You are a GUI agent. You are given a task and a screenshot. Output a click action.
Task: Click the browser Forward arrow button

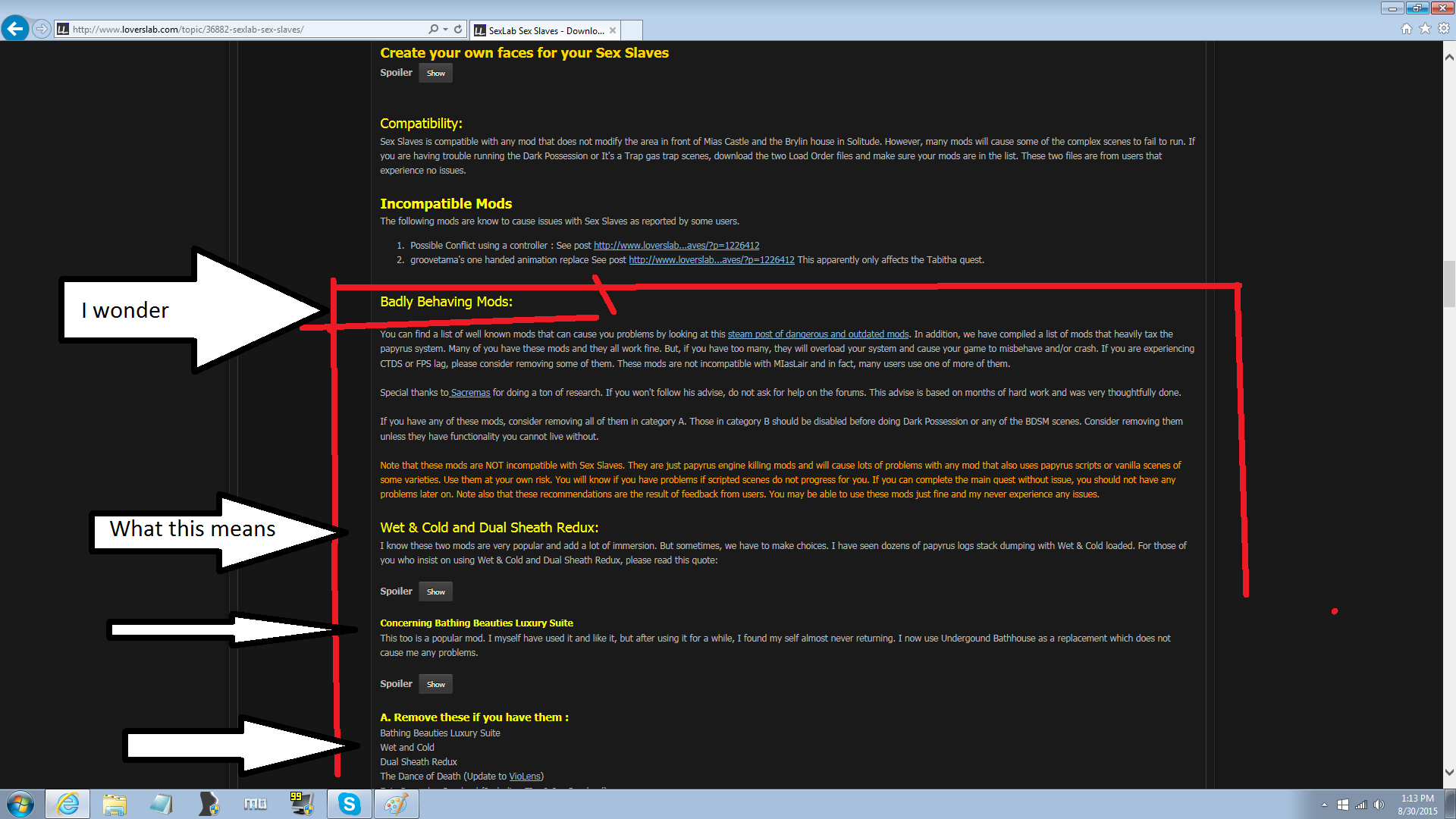click(42, 29)
